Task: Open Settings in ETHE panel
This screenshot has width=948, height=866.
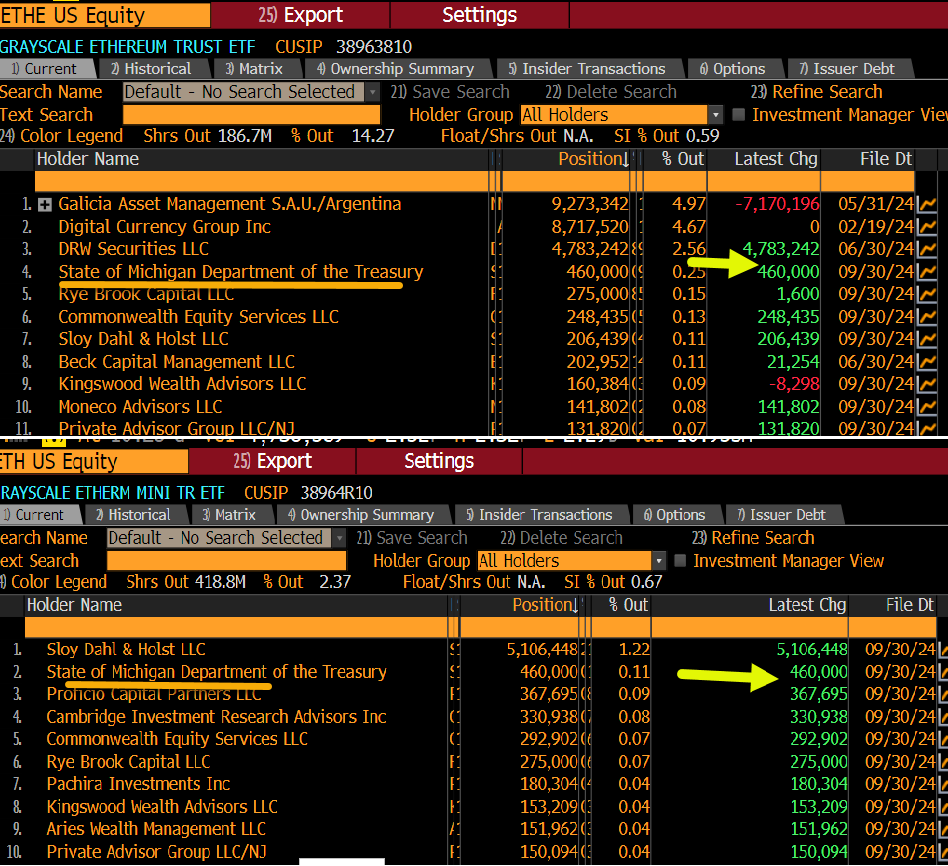Action: click(479, 15)
